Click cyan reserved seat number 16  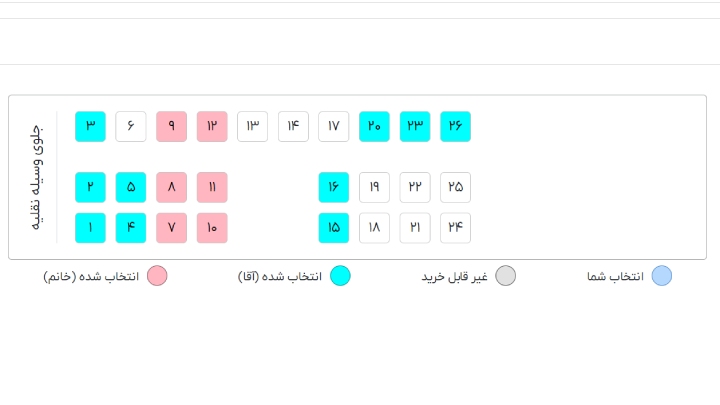pos(334,187)
